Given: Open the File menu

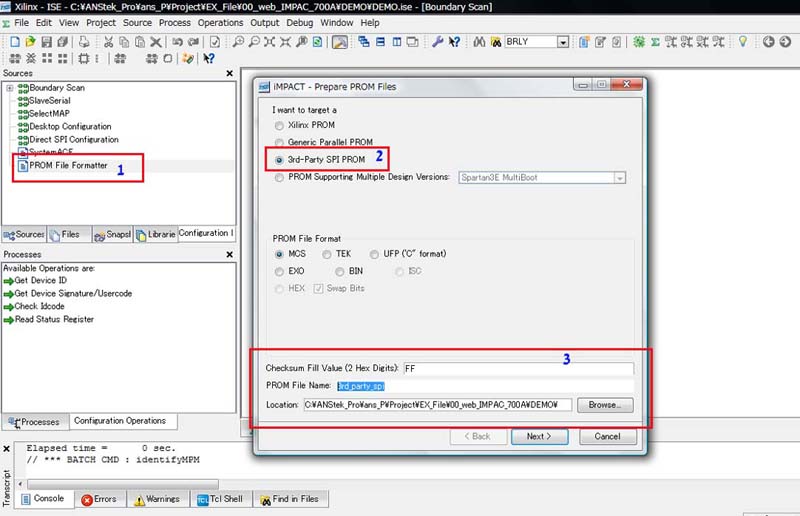Looking at the screenshot, I should pos(21,22).
